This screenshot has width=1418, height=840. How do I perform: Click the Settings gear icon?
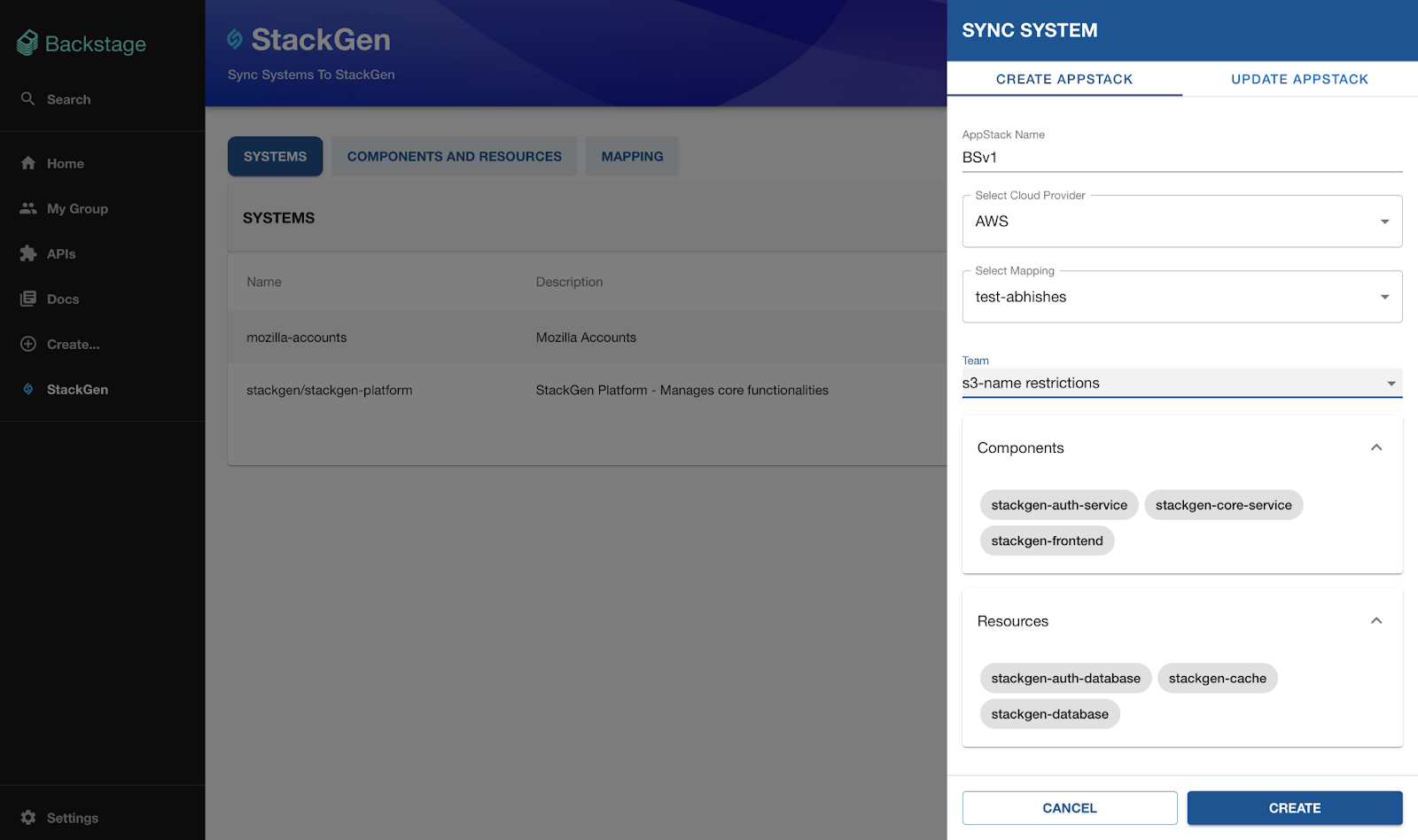coord(28,817)
